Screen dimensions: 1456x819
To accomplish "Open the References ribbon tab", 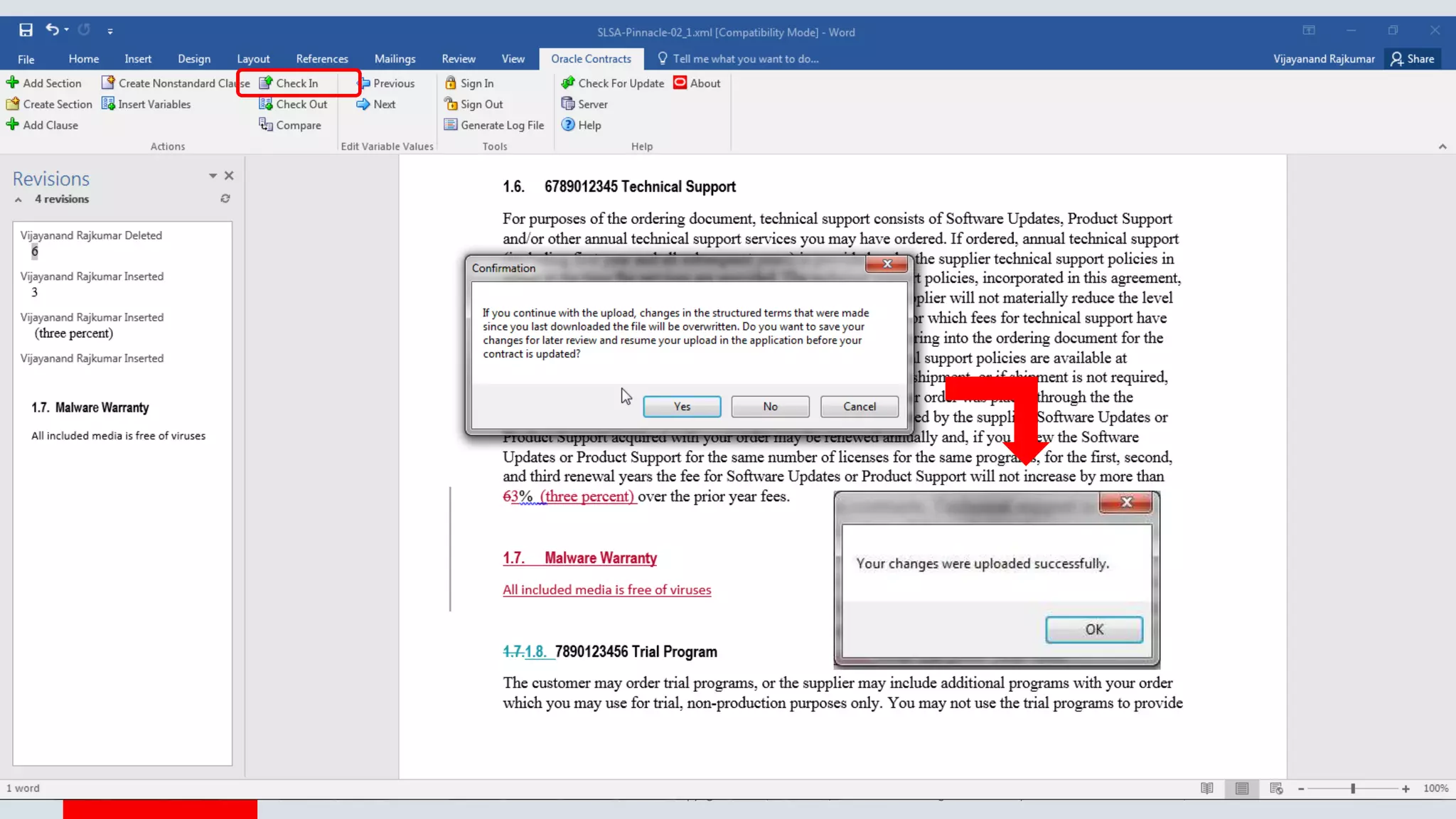I will point(322,59).
